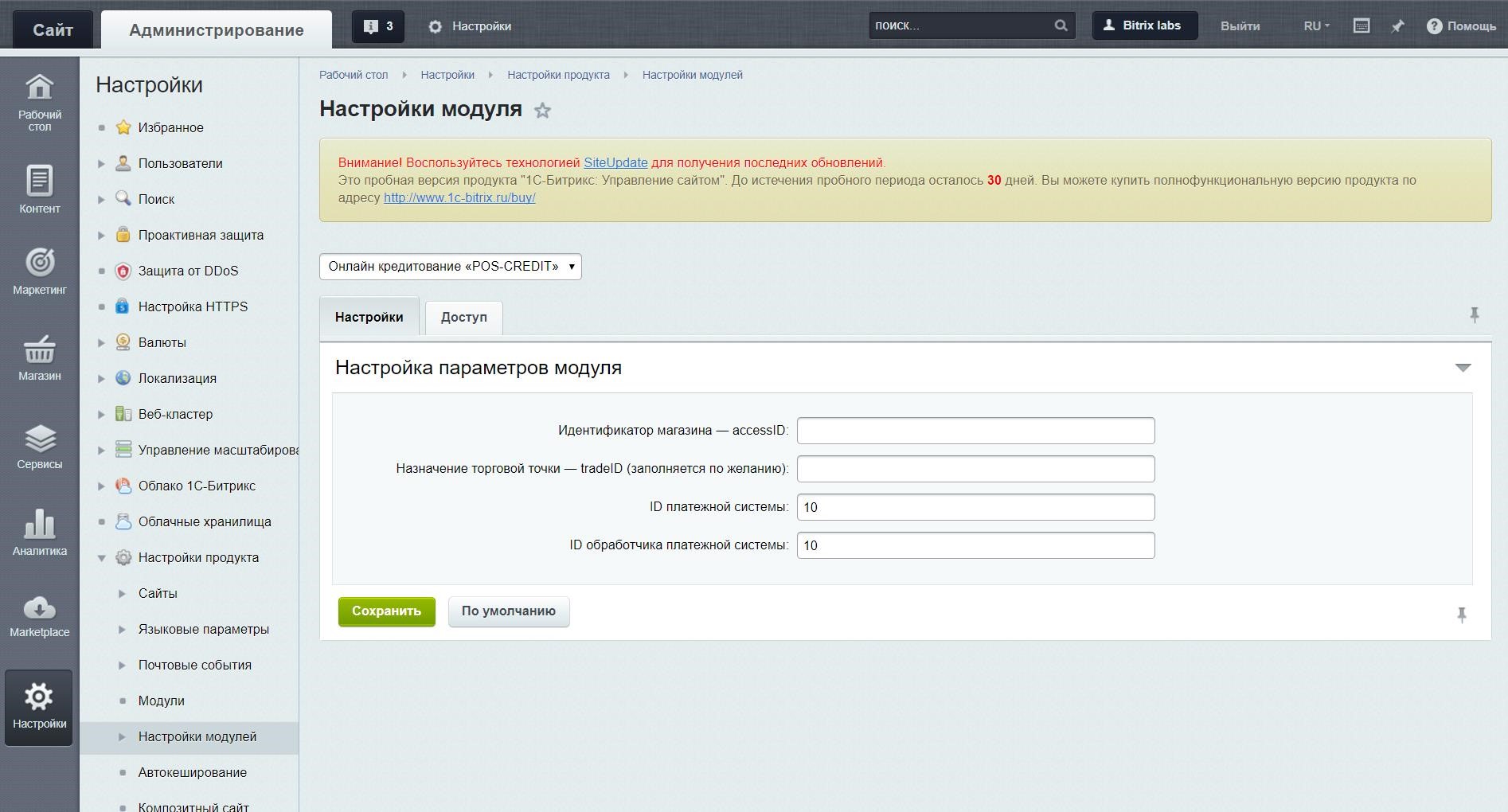Select the Настройки module tab

[369, 317]
